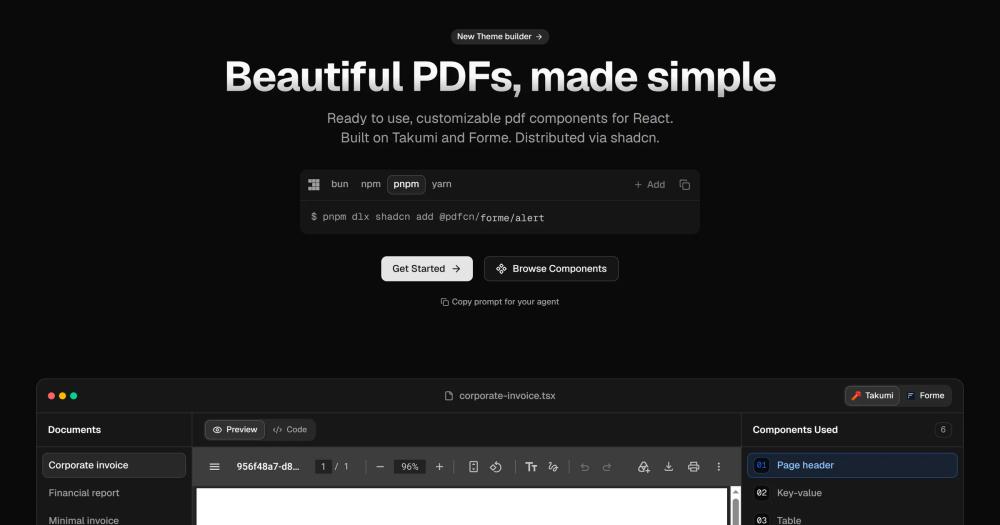
Task: Click the Beautiful PDFs, made simple headline
Action: 500,77
